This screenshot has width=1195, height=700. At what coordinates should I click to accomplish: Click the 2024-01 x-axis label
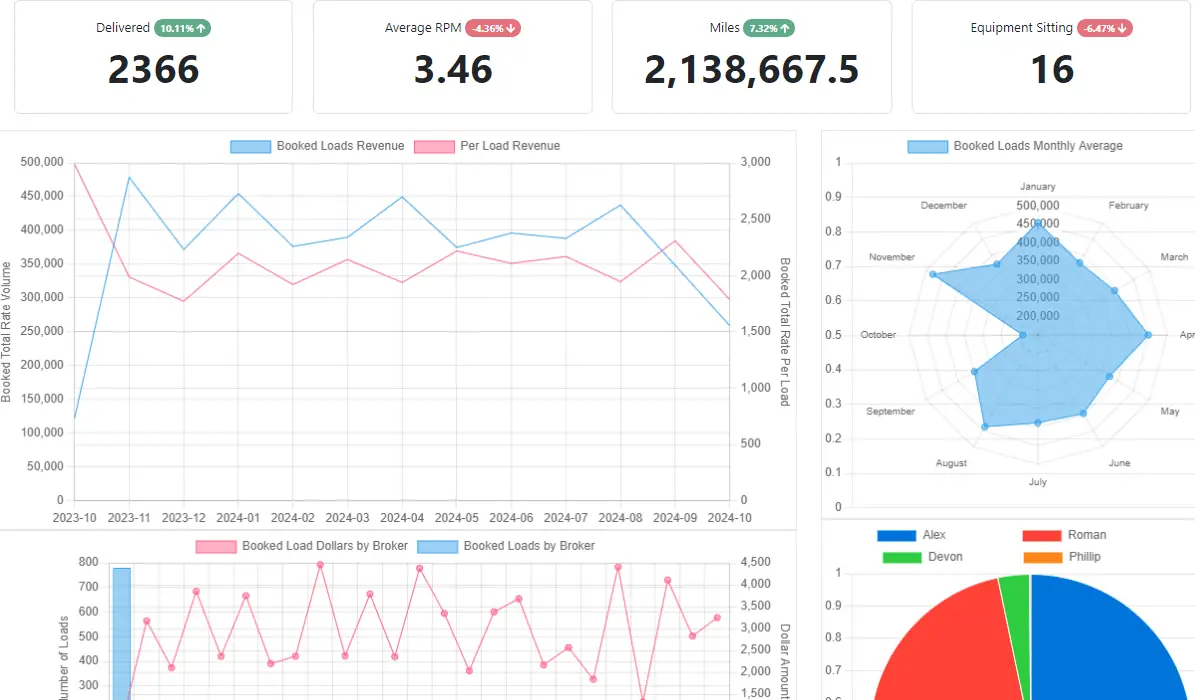point(238,518)
